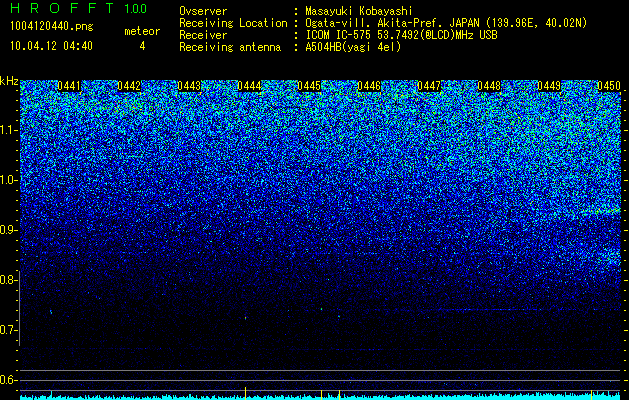The image size is (629, 400).
Task: Select the file name 1004120440.png
Action: tap(52, 27)
